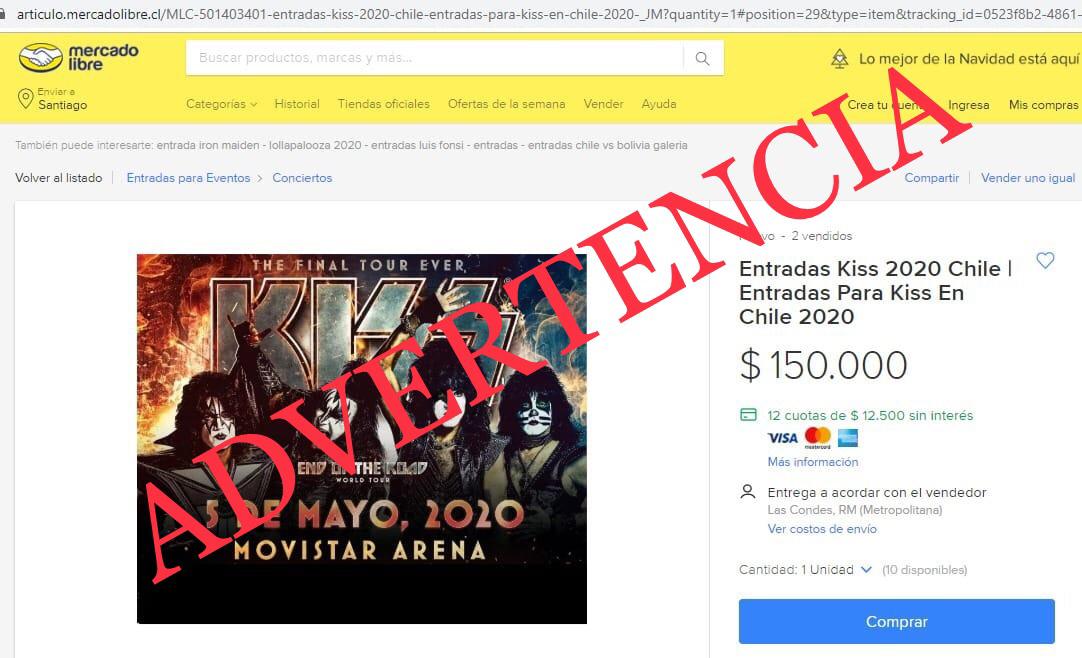The height and width of the screenshot is (658, 1082).
Task: Click the Kiss concert poster image
Action: pyautogui.click(x=362, y=439)
